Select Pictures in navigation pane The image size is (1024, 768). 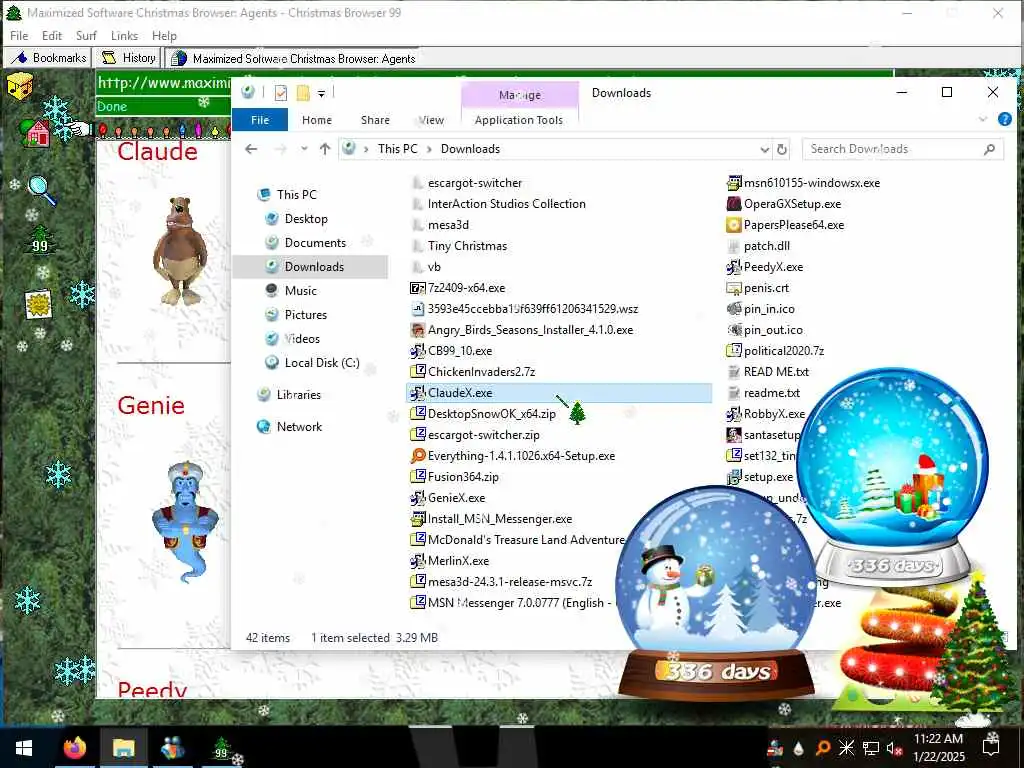(x=306, y=315)
